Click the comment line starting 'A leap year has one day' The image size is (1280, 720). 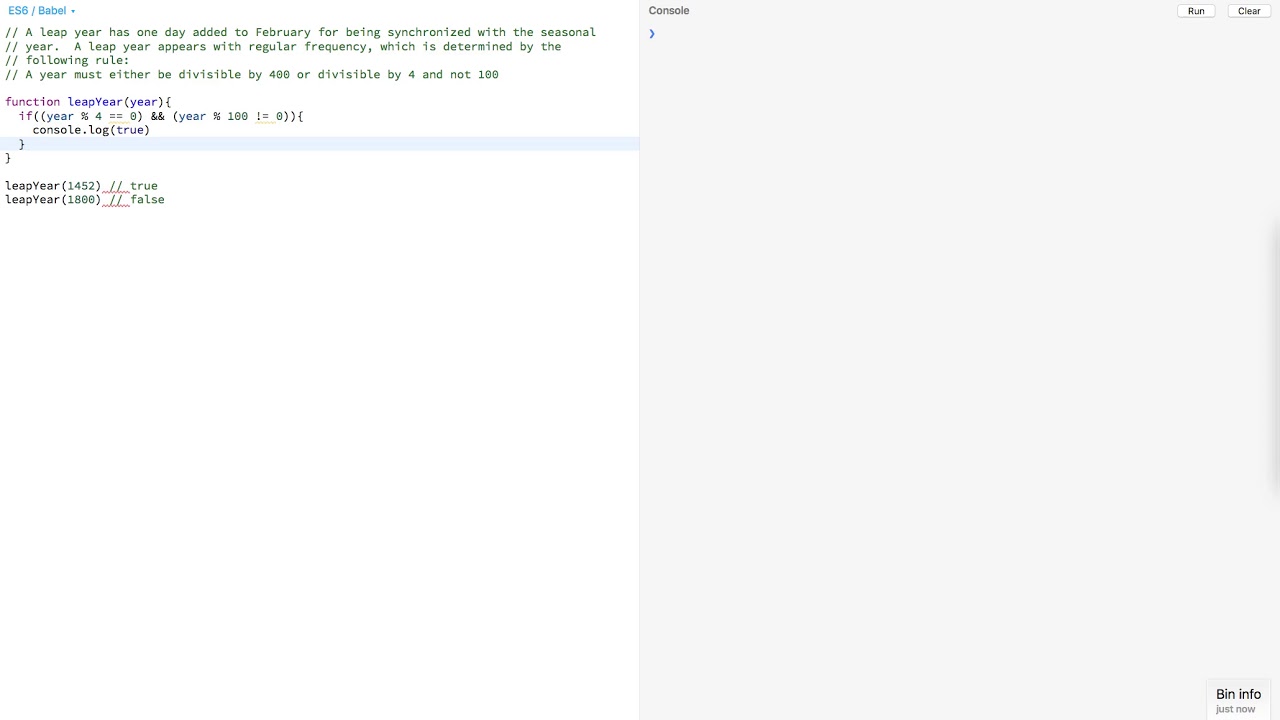tap(300, 32)
